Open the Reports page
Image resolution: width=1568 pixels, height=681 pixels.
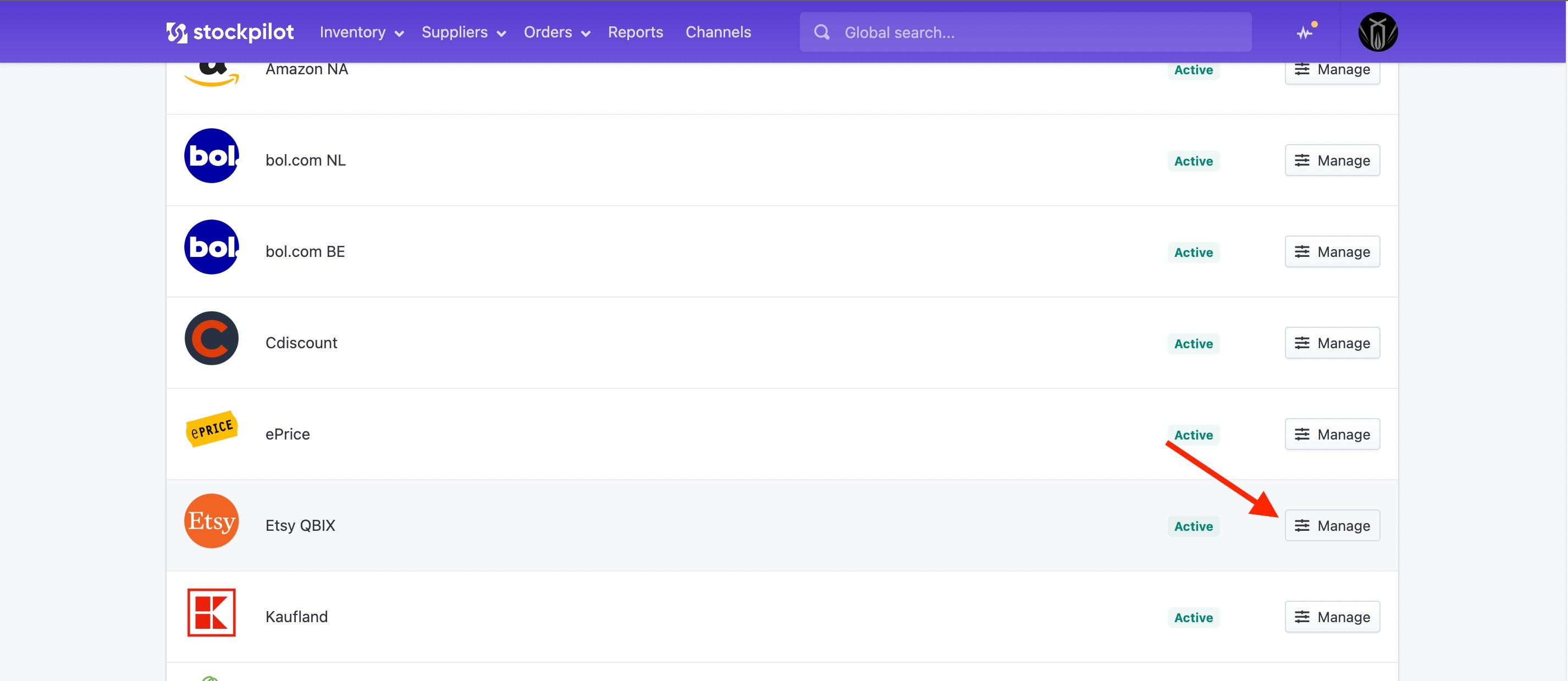point(635,32)
